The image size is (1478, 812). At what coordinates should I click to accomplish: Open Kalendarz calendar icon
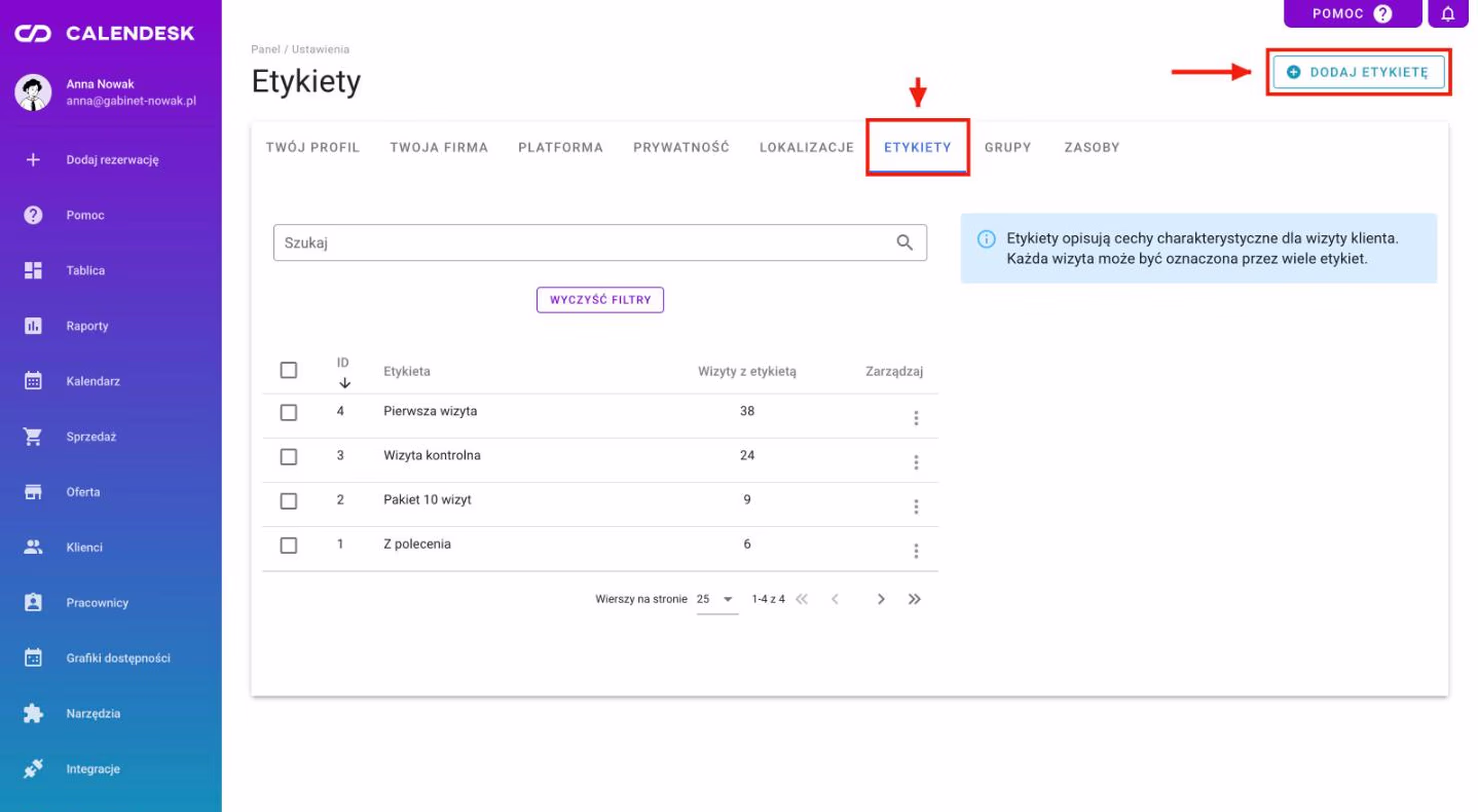click(33, 381)
